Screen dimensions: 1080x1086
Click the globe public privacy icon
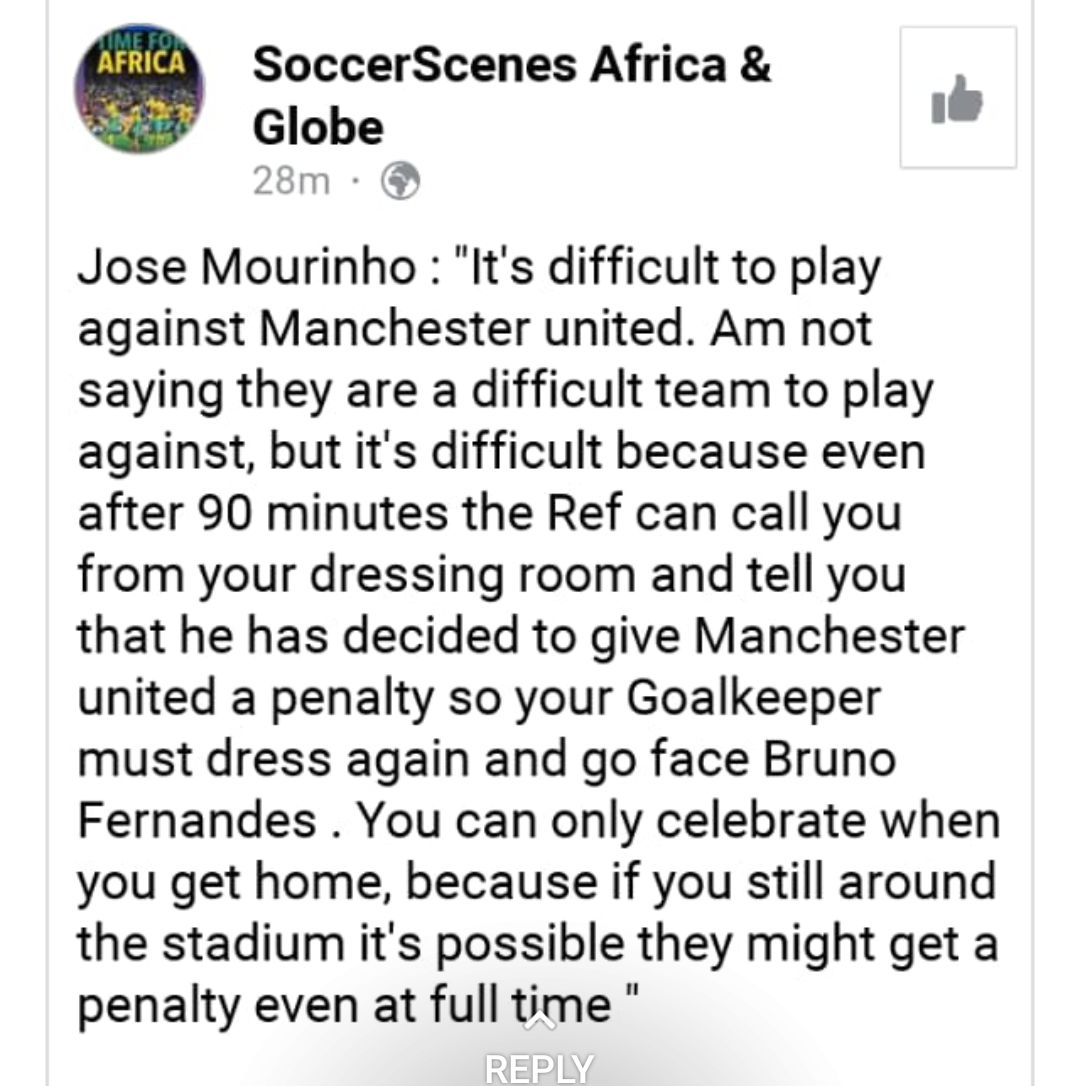click(x=400, y=181)
